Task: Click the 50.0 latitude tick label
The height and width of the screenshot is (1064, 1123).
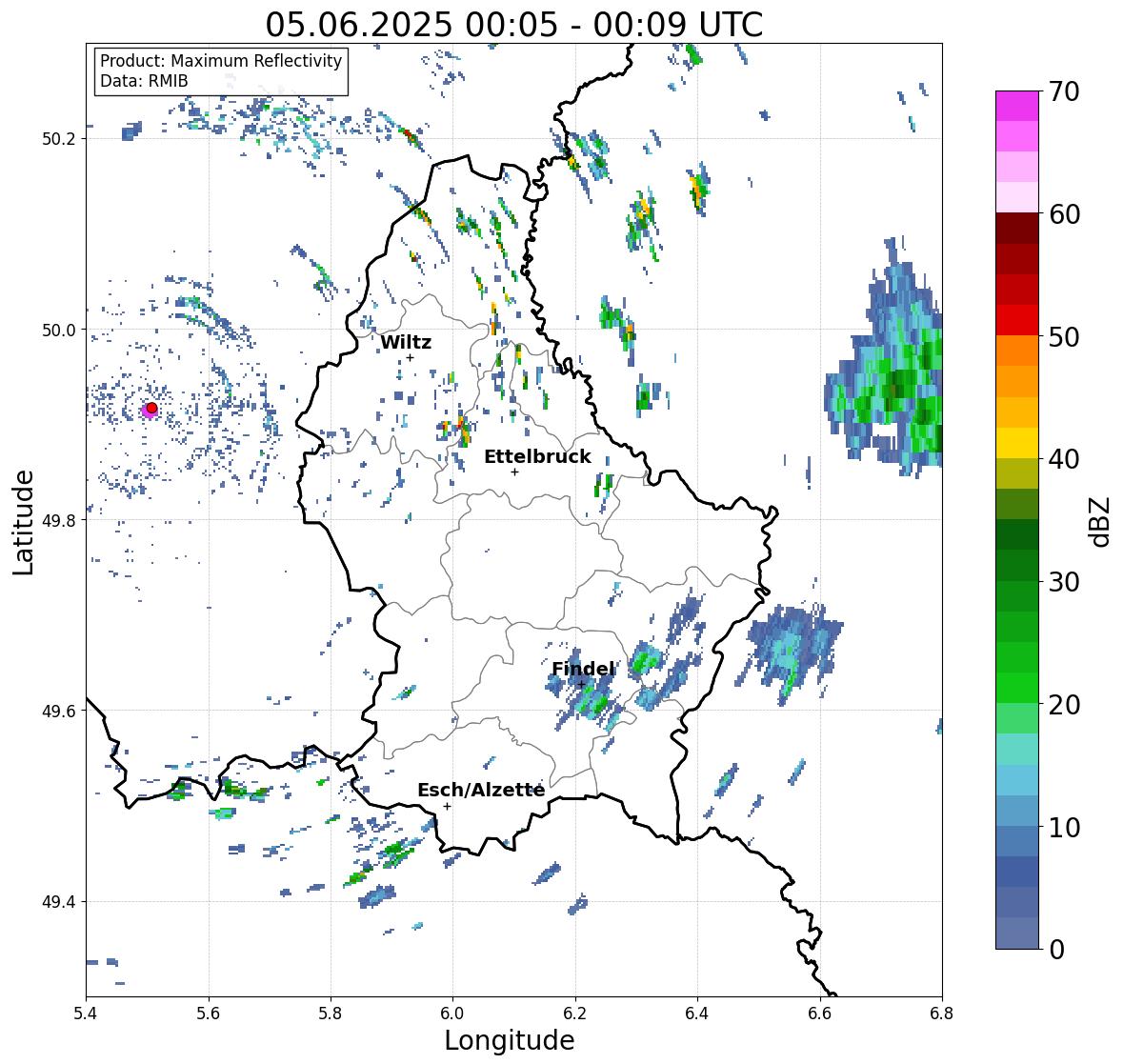Action: [59, 331]
